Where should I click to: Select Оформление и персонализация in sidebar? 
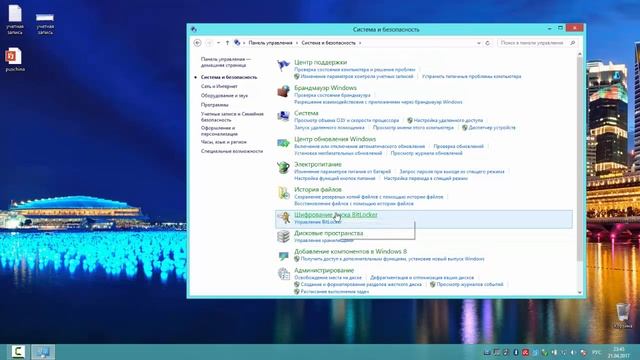coord(219,131)
